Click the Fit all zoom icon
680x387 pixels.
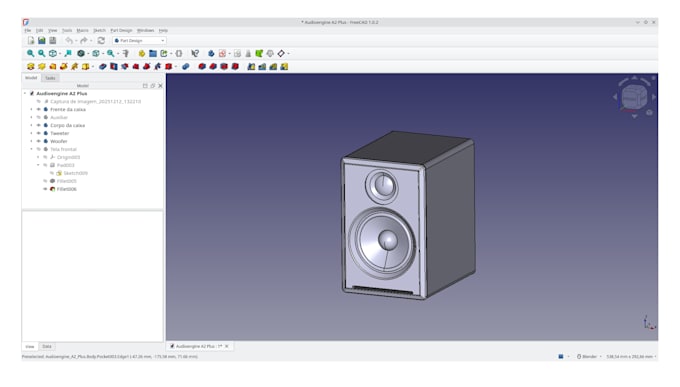[30, 53]
